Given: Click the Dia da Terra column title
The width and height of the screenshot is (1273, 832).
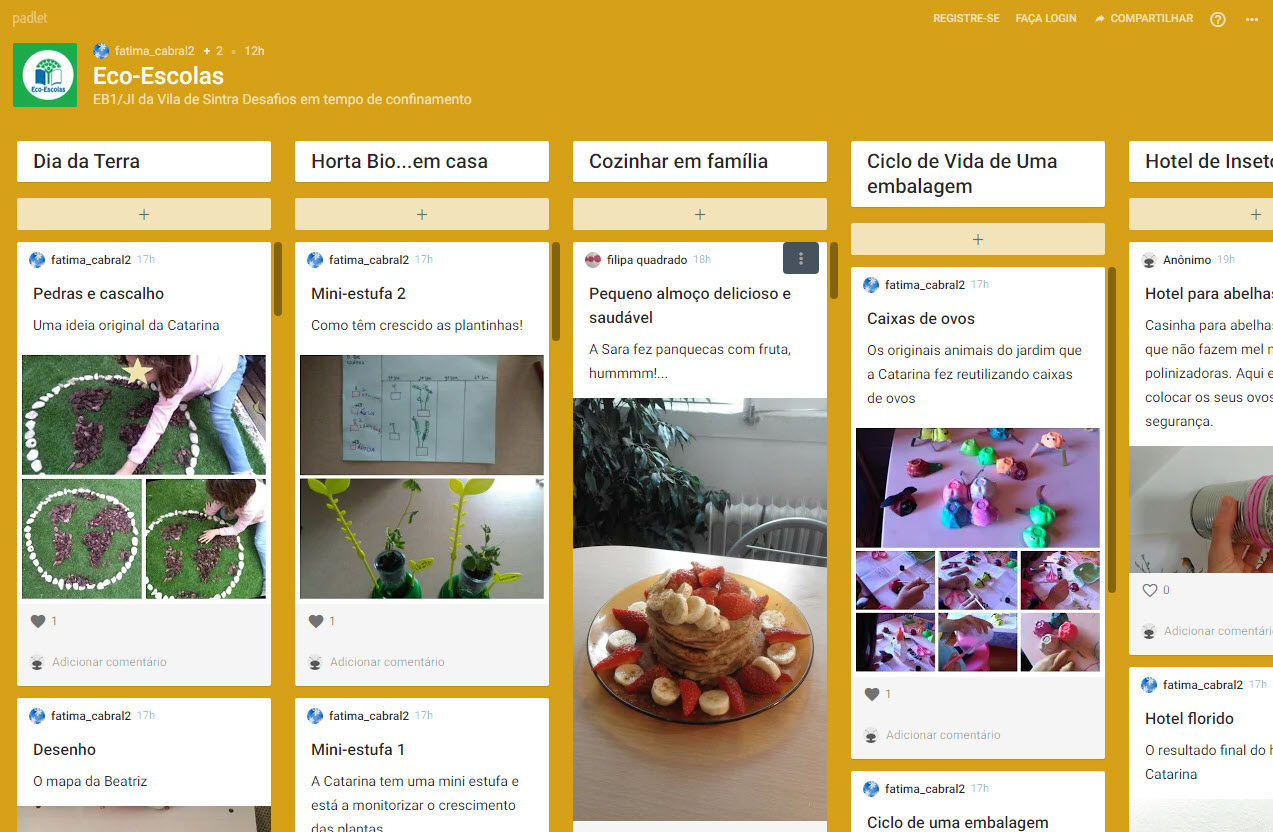Looking at the screenshot, I should 86,161.
